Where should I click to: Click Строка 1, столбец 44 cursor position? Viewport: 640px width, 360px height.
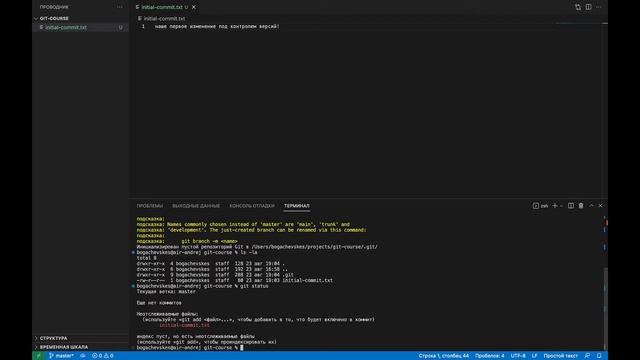443,356
